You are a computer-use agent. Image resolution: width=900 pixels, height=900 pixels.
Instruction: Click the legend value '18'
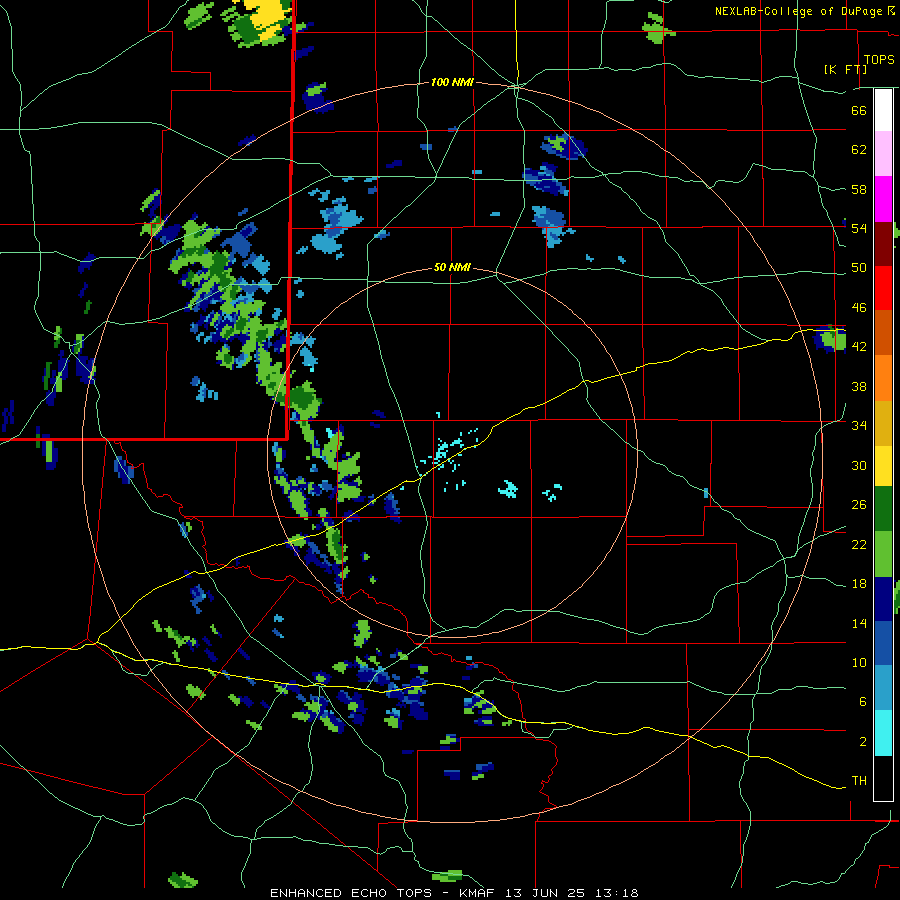(859, 584)
